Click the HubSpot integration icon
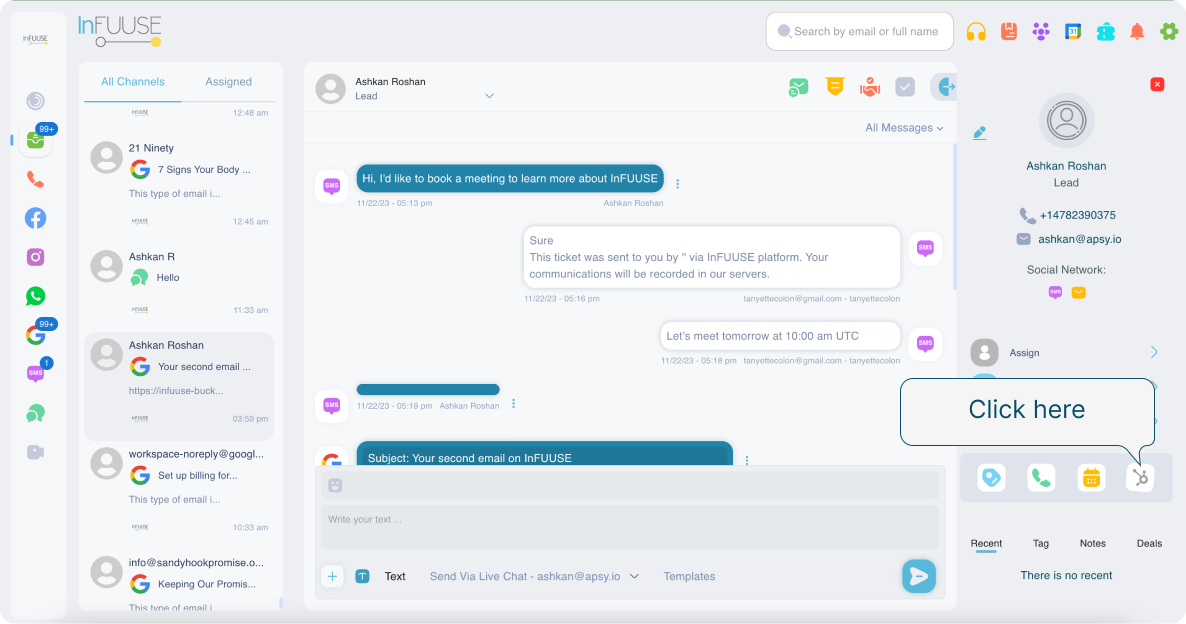This screenshot has height=624, width=1186. point(1140,478)
